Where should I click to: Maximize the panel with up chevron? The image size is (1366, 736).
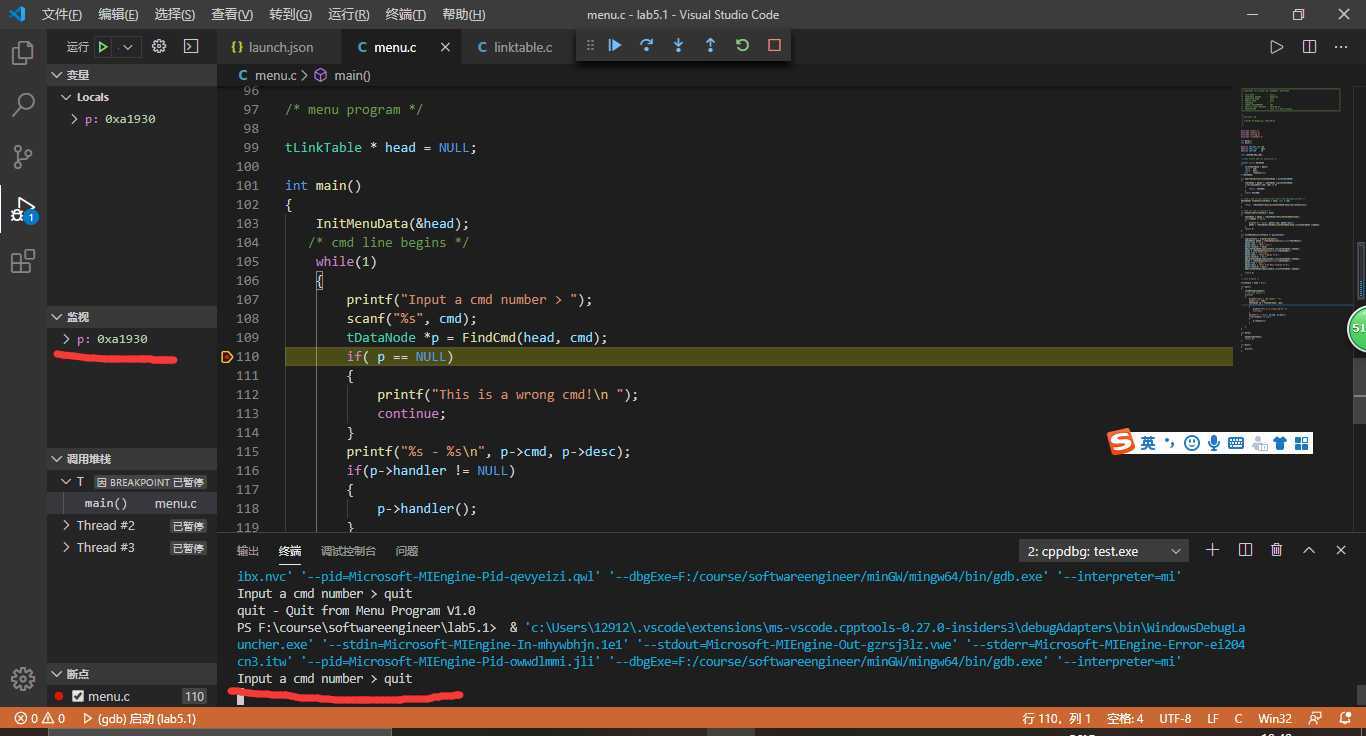pos(1309,550)
